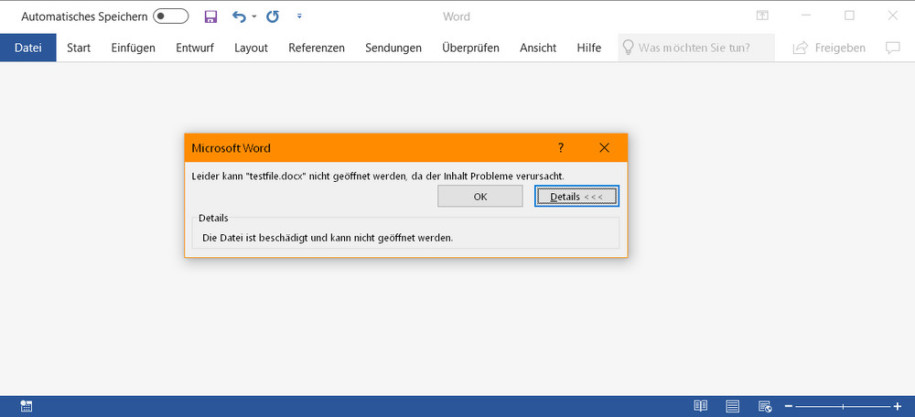Maximize the Word window
Screen dimensions: 915x417
(x=850, y=16)
